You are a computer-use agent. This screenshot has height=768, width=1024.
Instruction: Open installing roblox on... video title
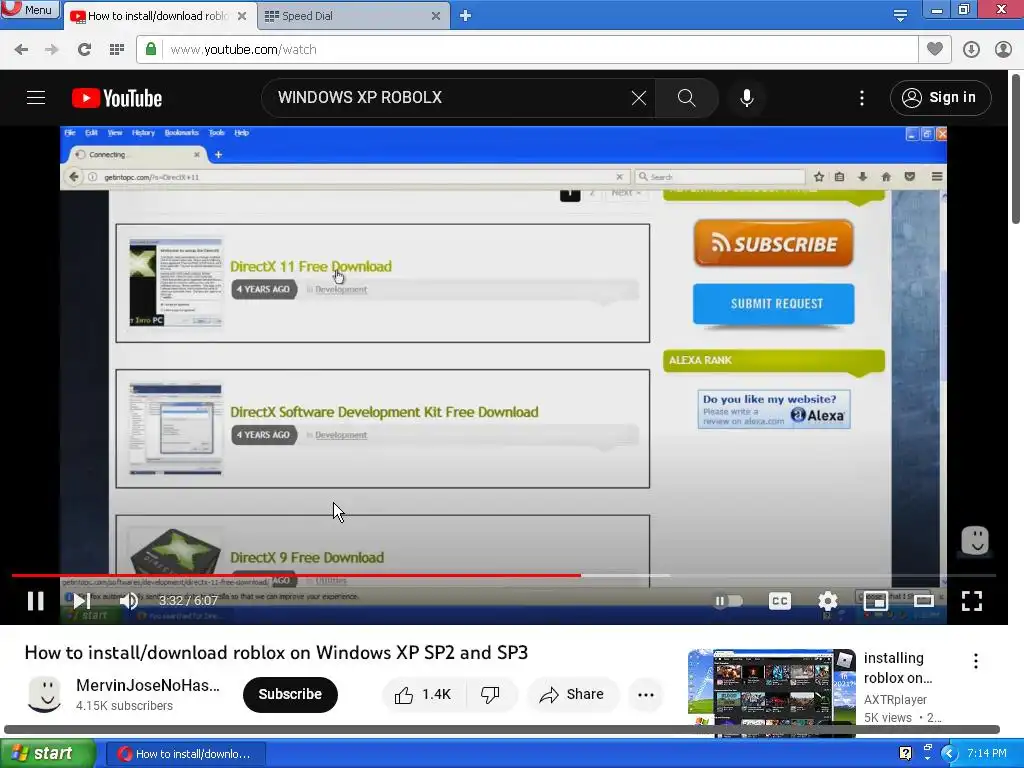[898, 667]
